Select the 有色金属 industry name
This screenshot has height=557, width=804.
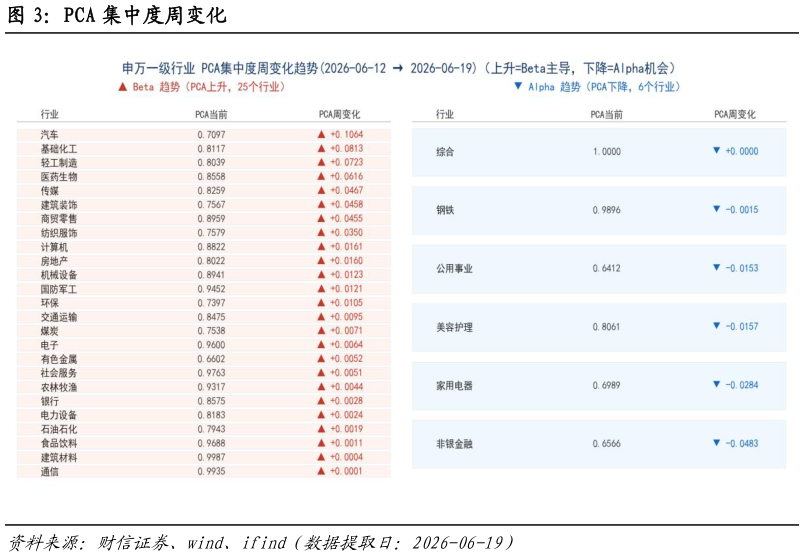click(x=59, y=359)
